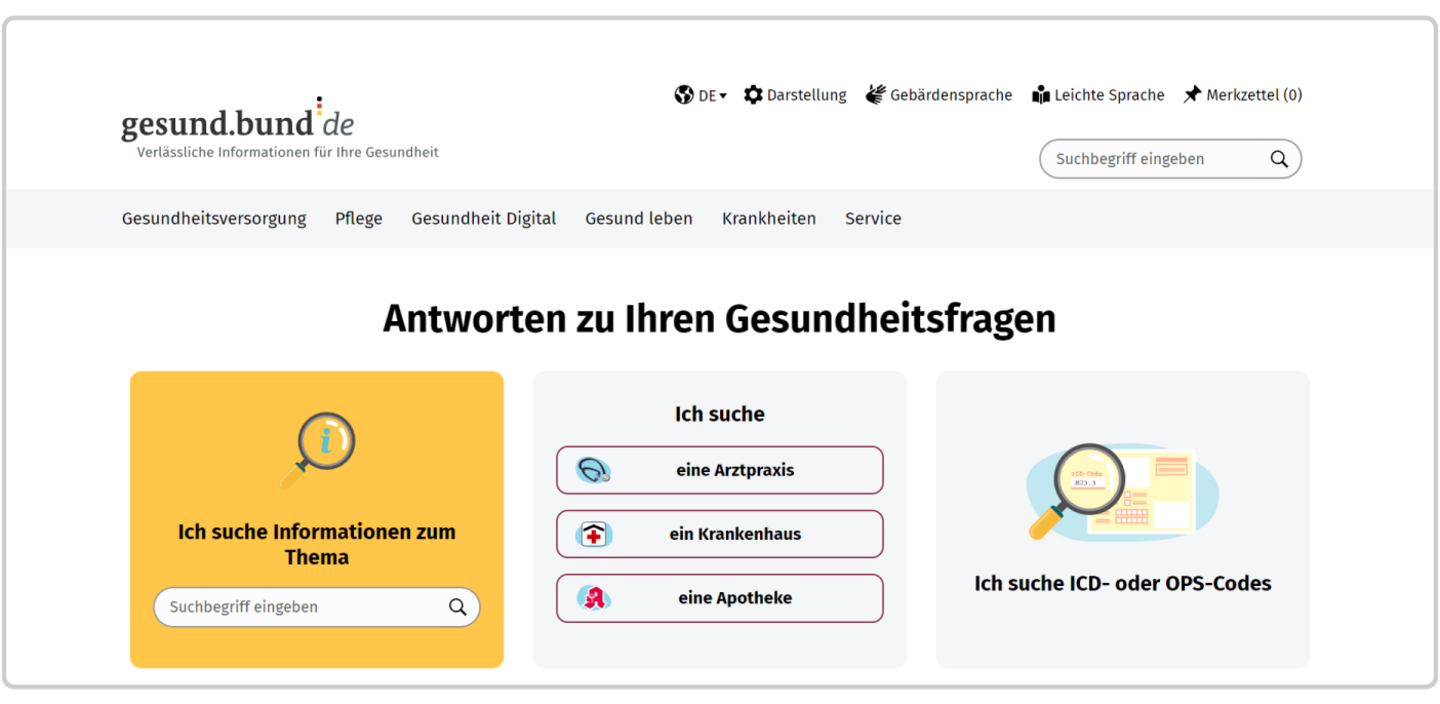Open Ich suche ICD- oder OPS-Codes card
Image resolution: width=1440 pixels, height=704 pixels.
tap(1123, 520)
